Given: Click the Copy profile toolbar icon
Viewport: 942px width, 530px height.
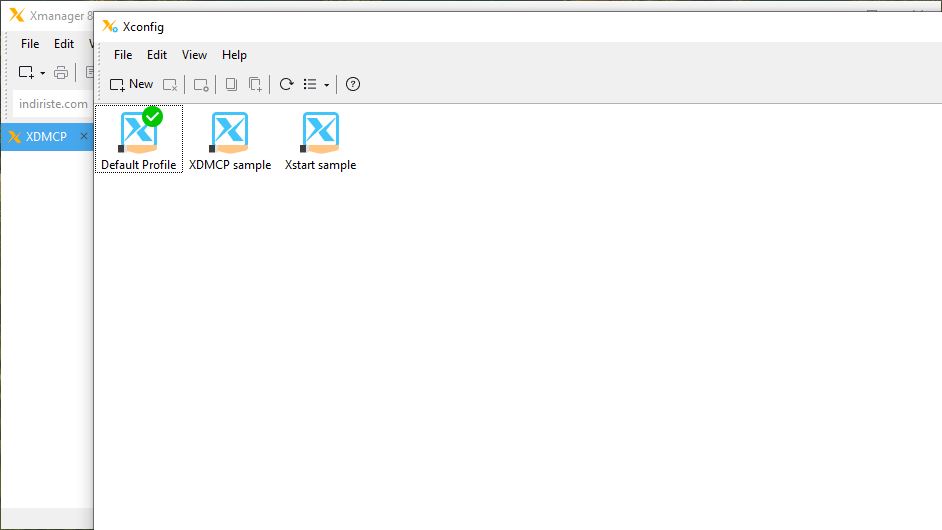Looking at the screenshot, I should (x=231, y=85).
